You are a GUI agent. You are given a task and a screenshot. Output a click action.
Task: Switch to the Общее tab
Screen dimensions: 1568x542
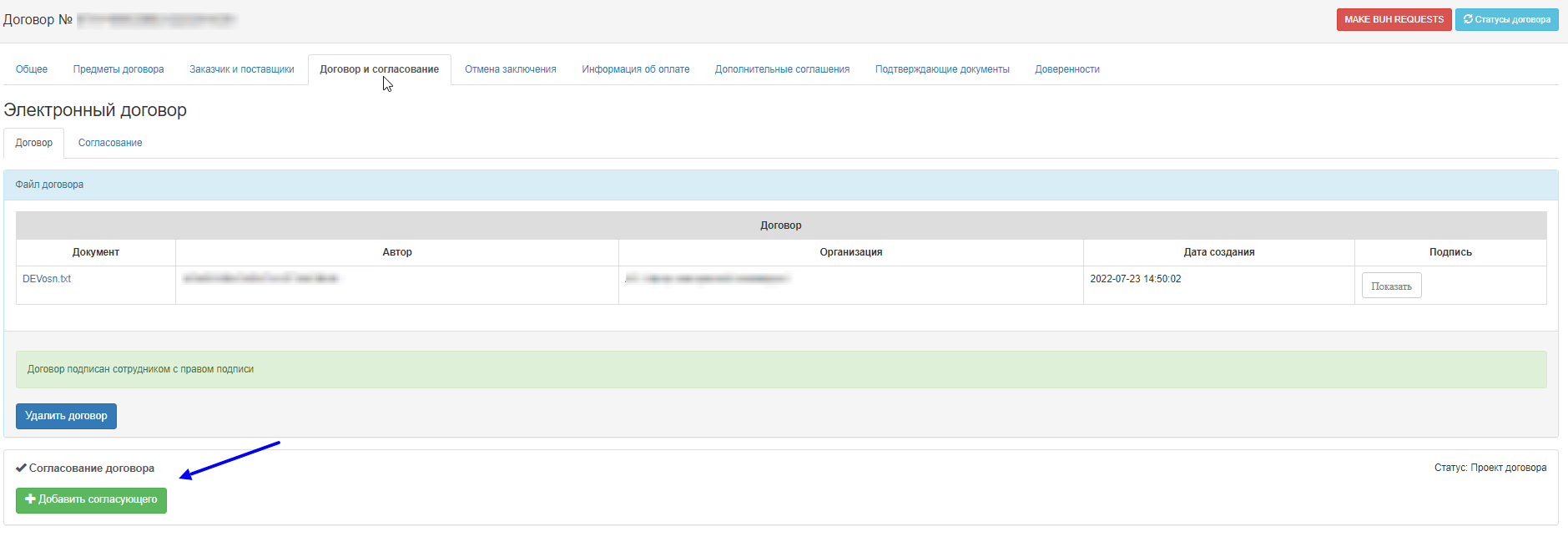[x=32, y=69]
